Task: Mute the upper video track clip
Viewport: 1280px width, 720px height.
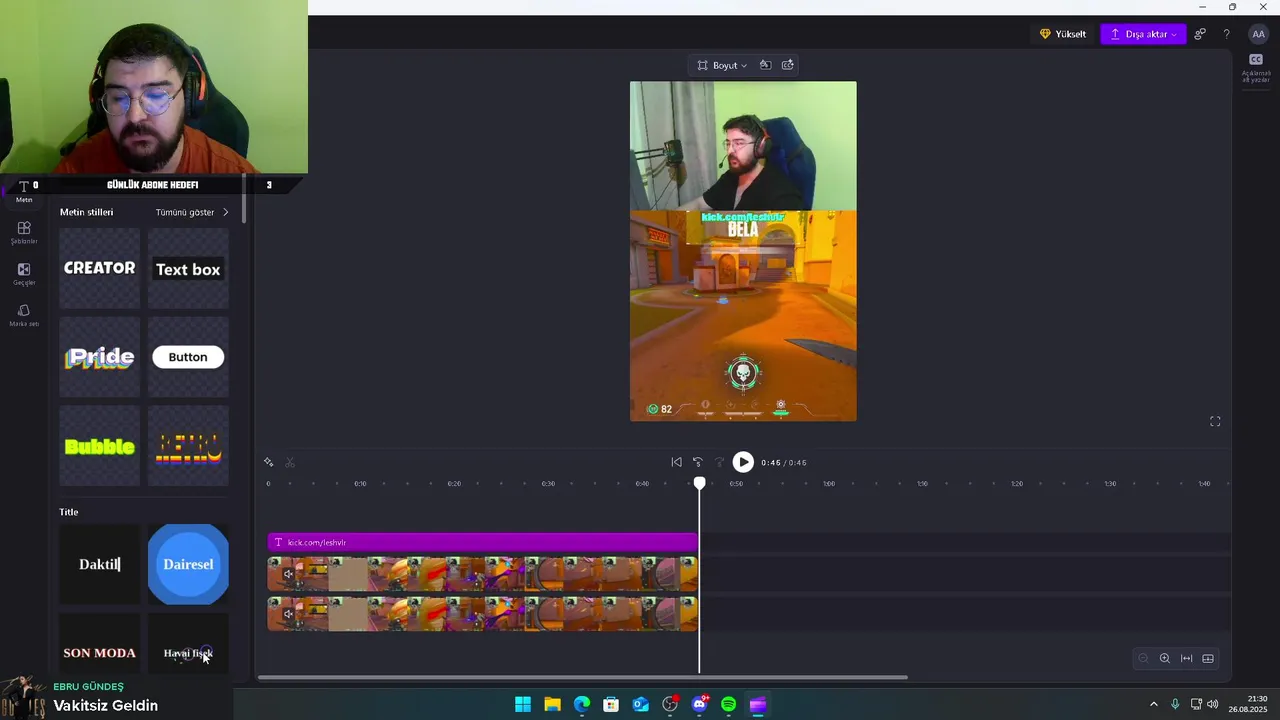Action: 288,574
